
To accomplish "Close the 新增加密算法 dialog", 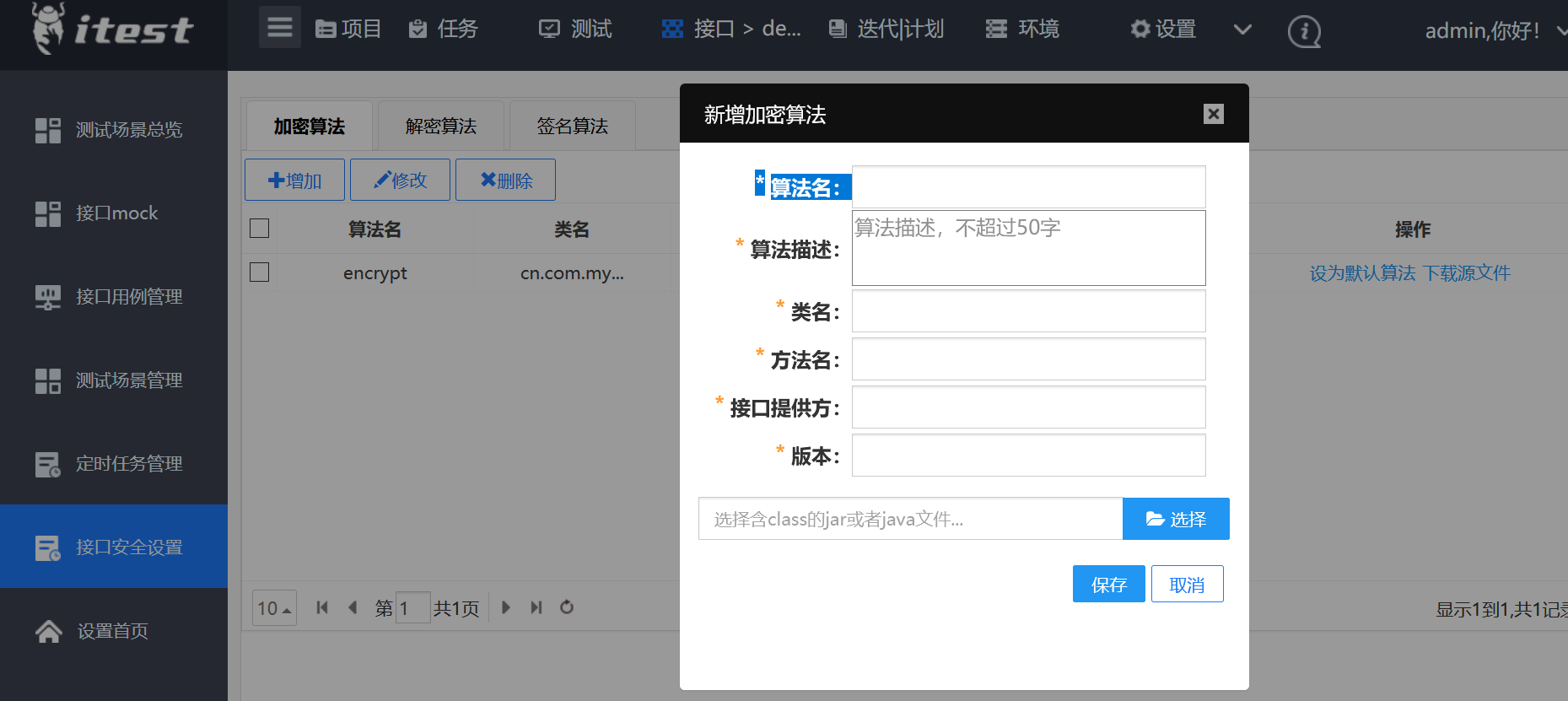I will pyautogui.click(x=1214, y=114).
